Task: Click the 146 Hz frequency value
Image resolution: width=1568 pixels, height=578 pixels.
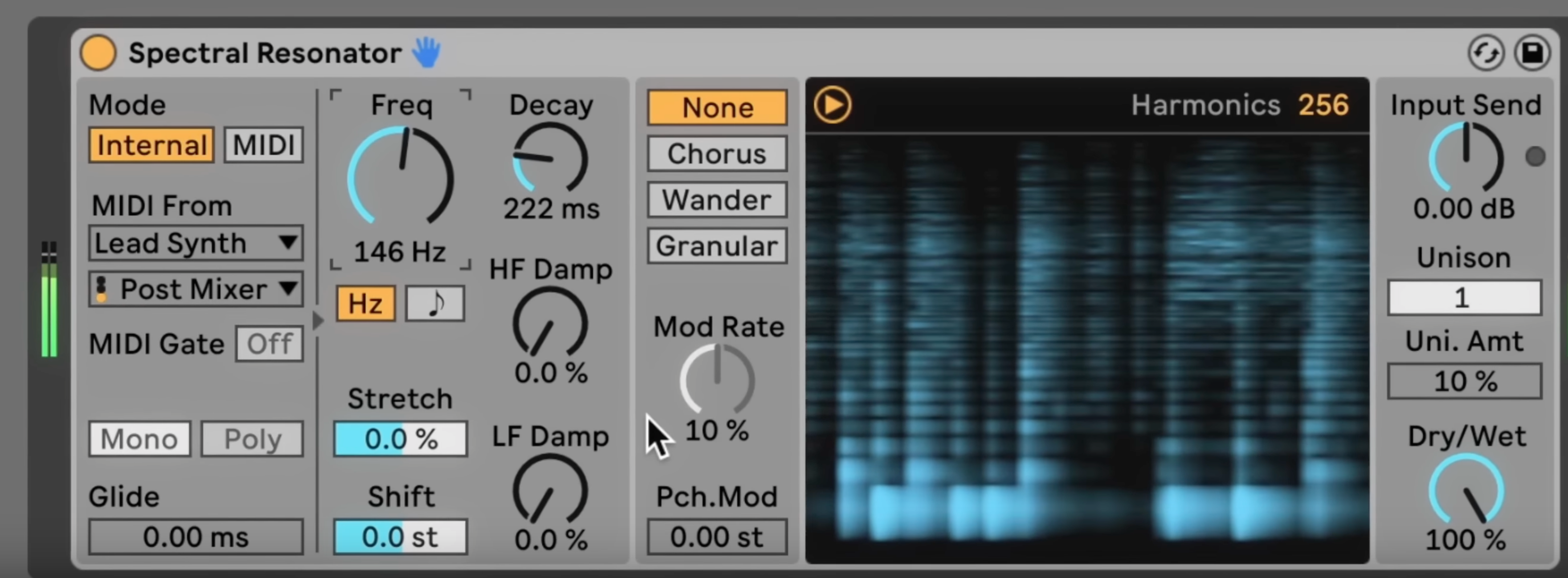Action: click(400, 252)
